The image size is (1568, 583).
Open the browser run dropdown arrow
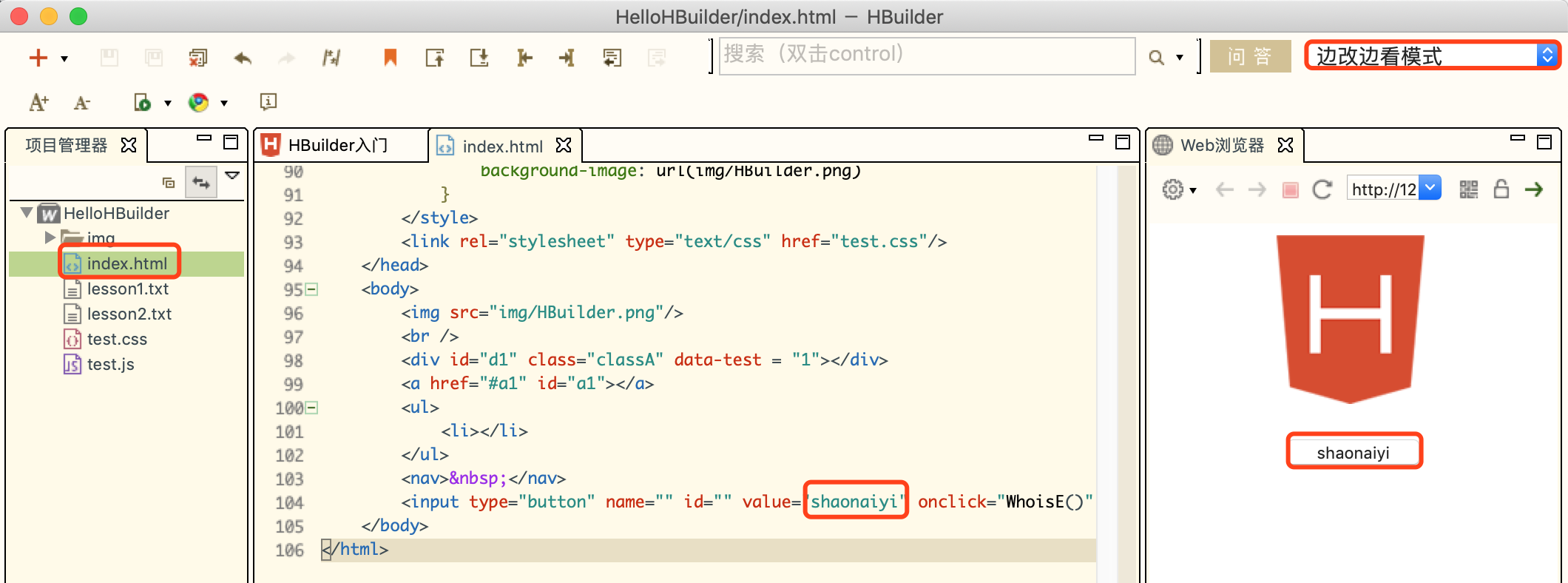point(224,103)
